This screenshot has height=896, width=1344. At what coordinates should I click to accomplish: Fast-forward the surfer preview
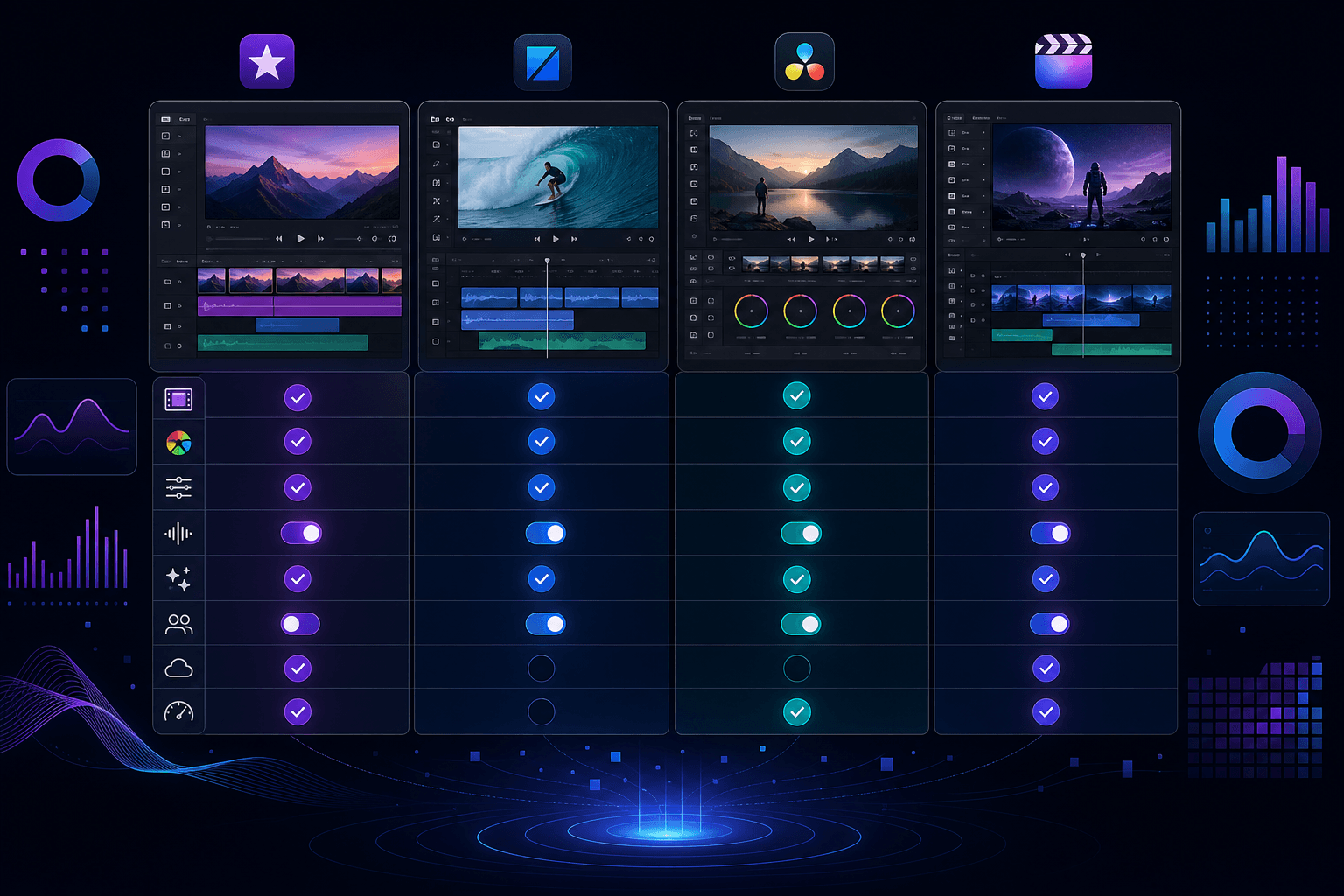(x=574, y=239)
